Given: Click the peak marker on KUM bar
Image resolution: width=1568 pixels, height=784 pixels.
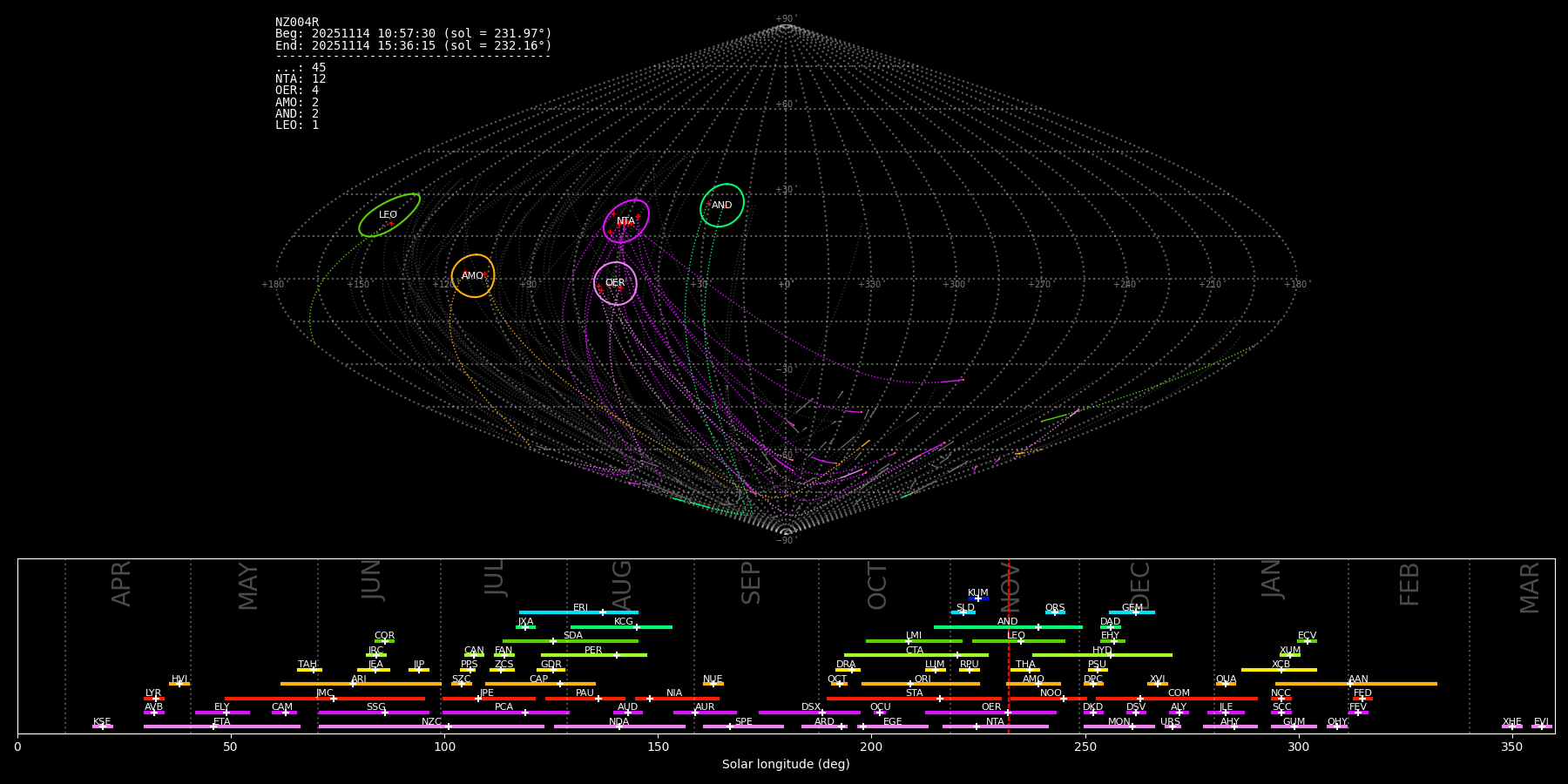Looking at the screenshot, I should pyautogui.click(x=977, y=598).
